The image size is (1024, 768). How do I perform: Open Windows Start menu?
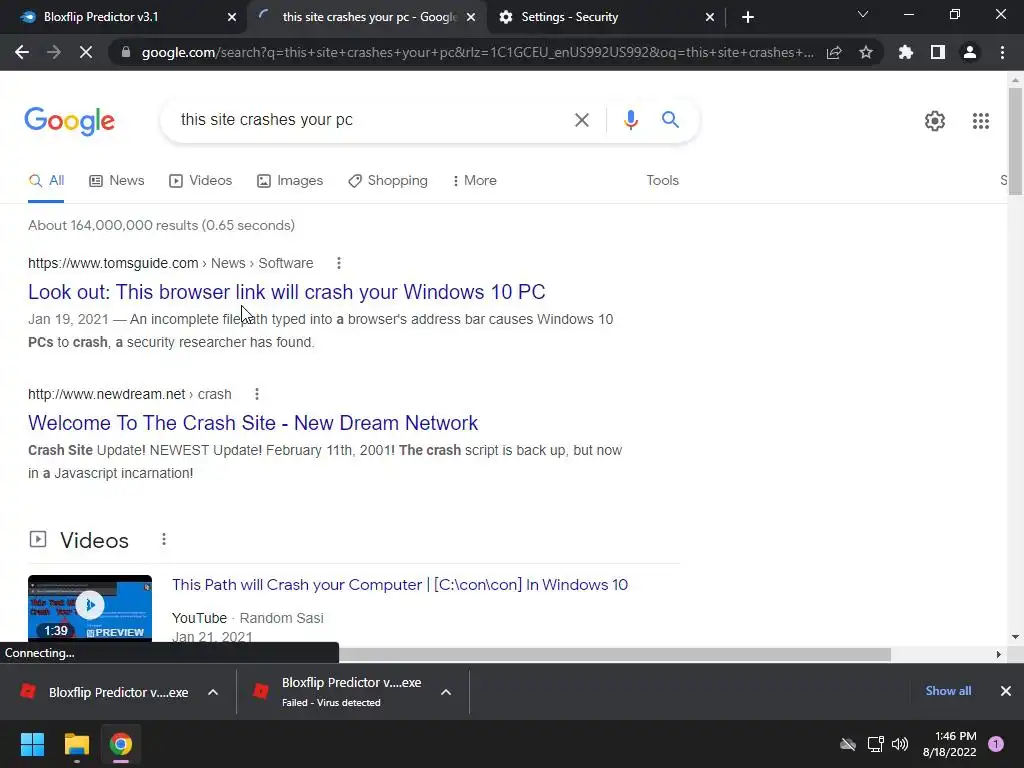click(x=32, y=744)
